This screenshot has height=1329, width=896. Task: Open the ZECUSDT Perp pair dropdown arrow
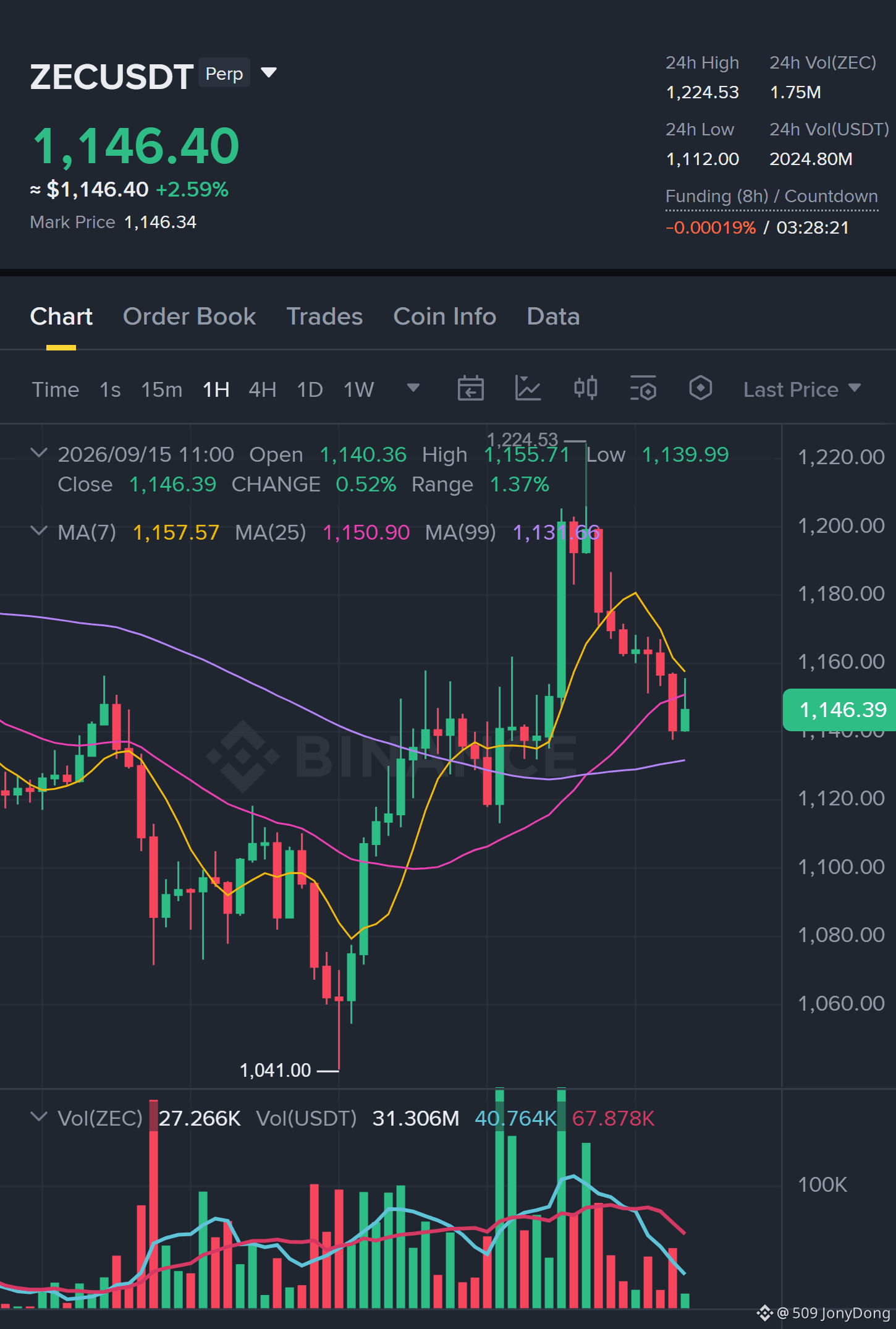point(269,73)
